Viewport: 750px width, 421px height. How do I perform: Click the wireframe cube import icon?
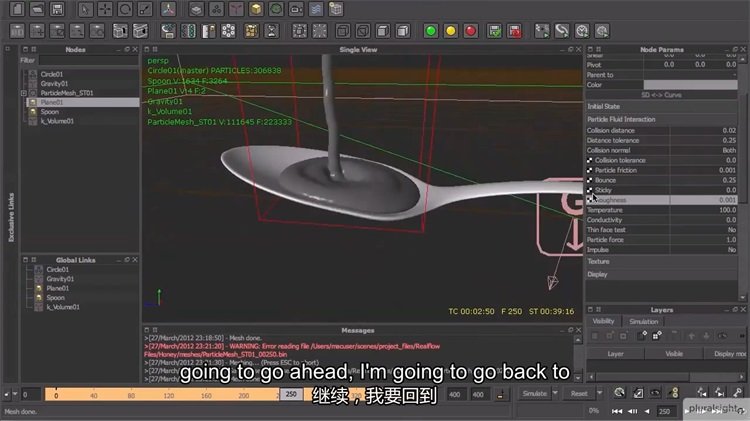click(x=336, y=9)
